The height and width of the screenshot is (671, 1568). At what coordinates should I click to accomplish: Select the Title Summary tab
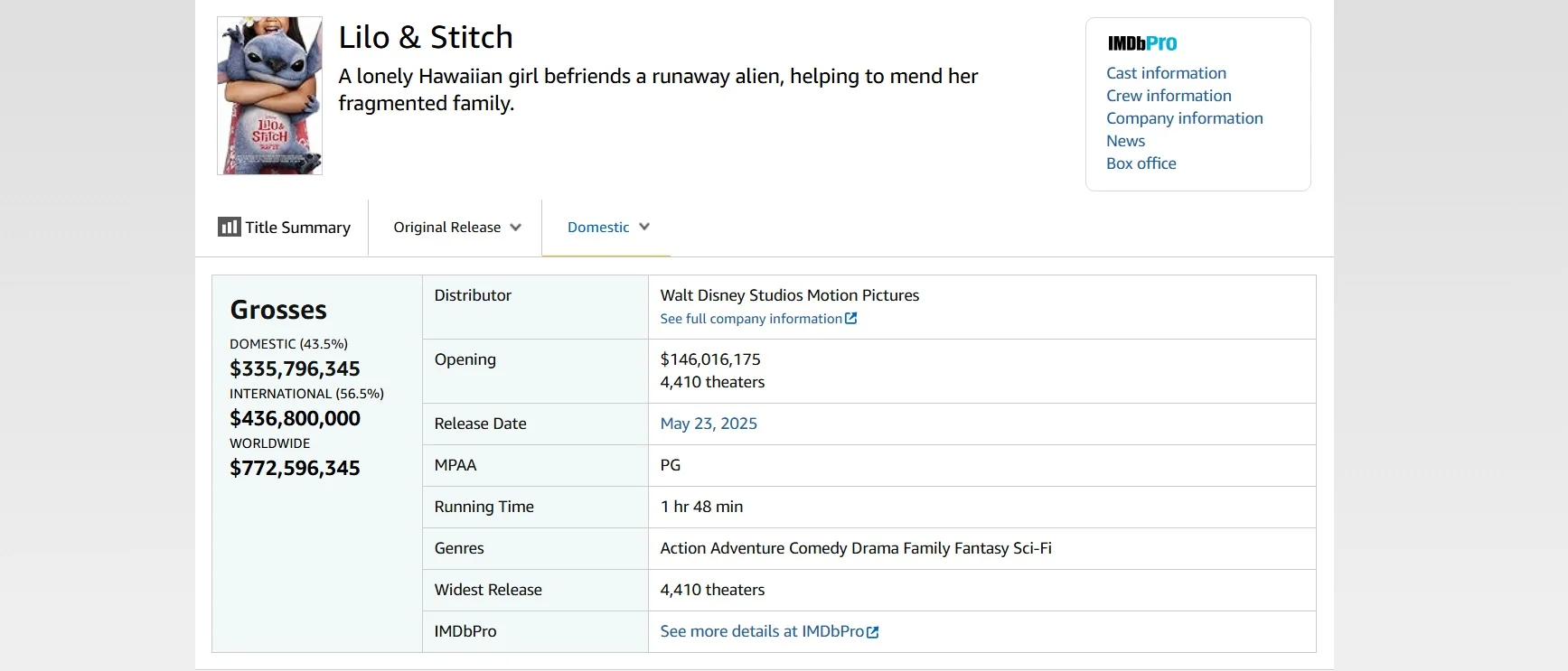(x=284, y=228)
